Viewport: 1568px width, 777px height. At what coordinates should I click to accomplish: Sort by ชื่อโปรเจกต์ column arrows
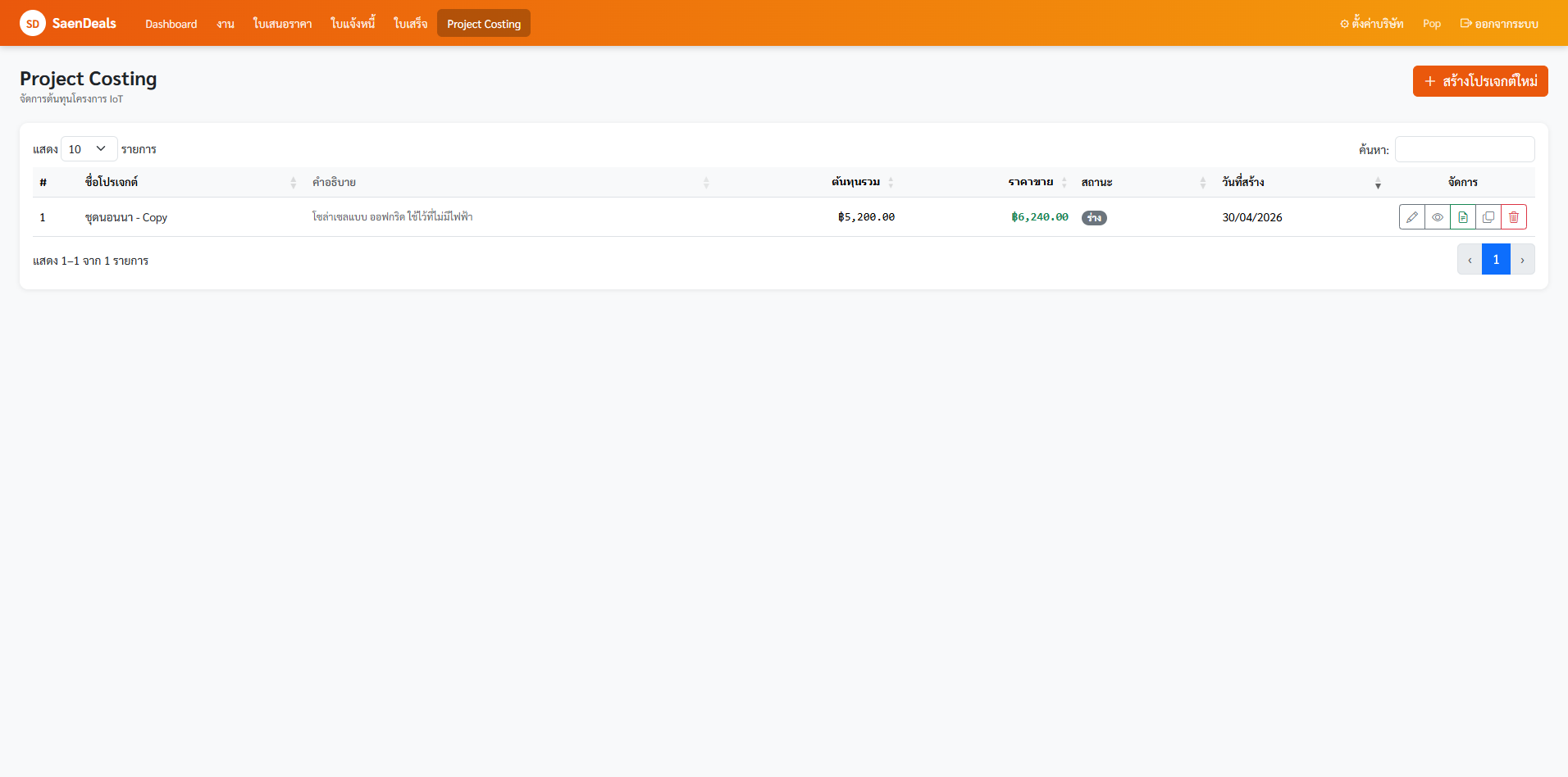point(294,183)
